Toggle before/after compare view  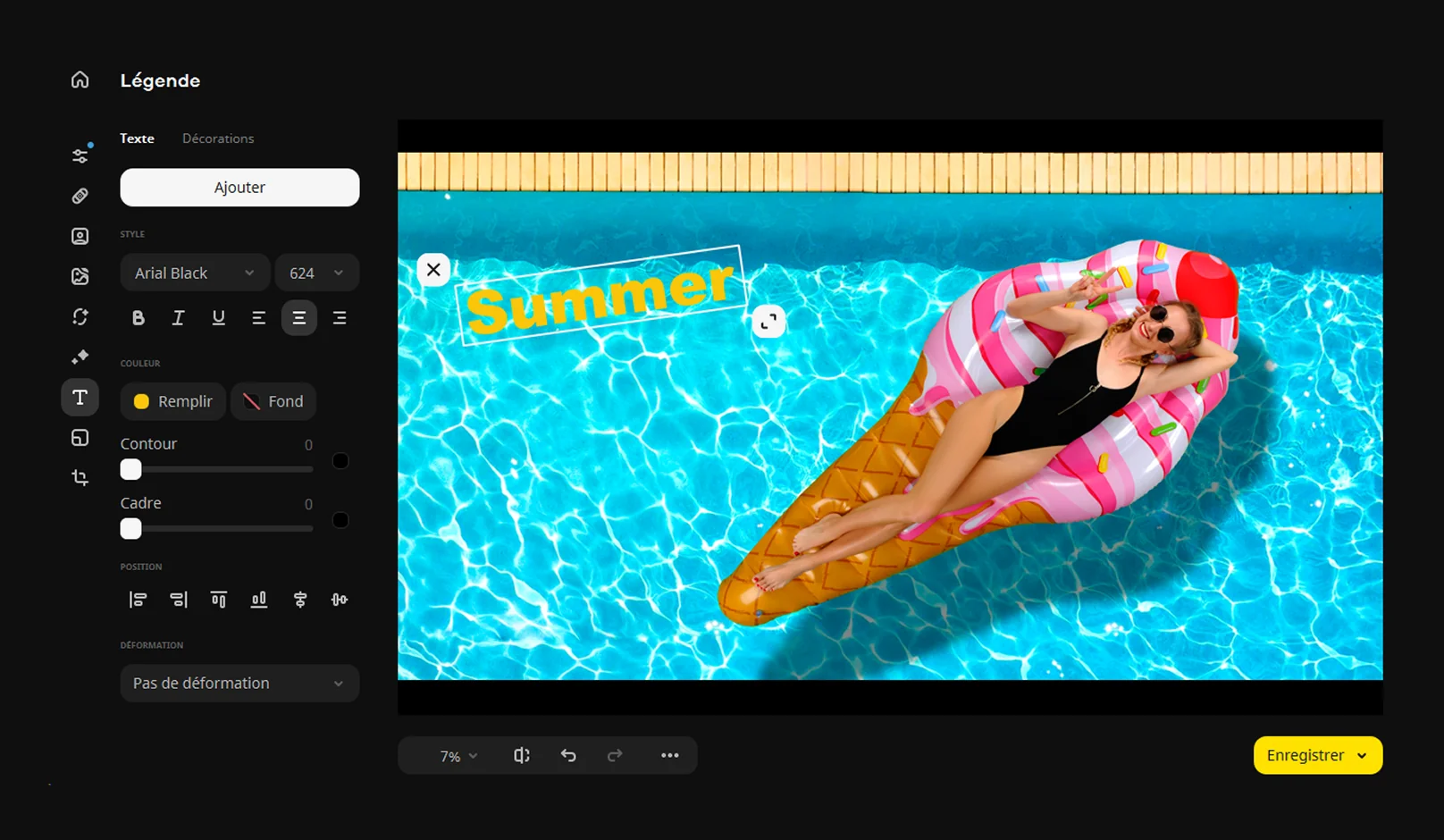[x=522, y=756]
